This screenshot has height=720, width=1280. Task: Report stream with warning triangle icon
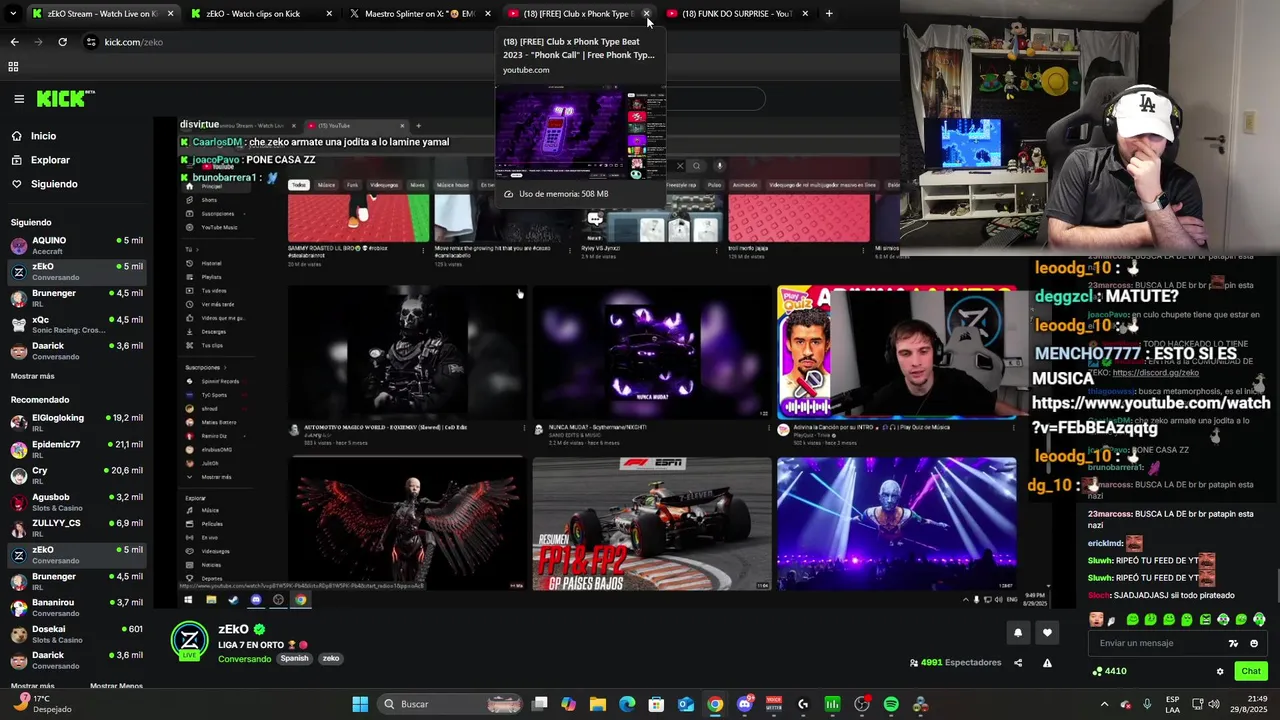1047,662
